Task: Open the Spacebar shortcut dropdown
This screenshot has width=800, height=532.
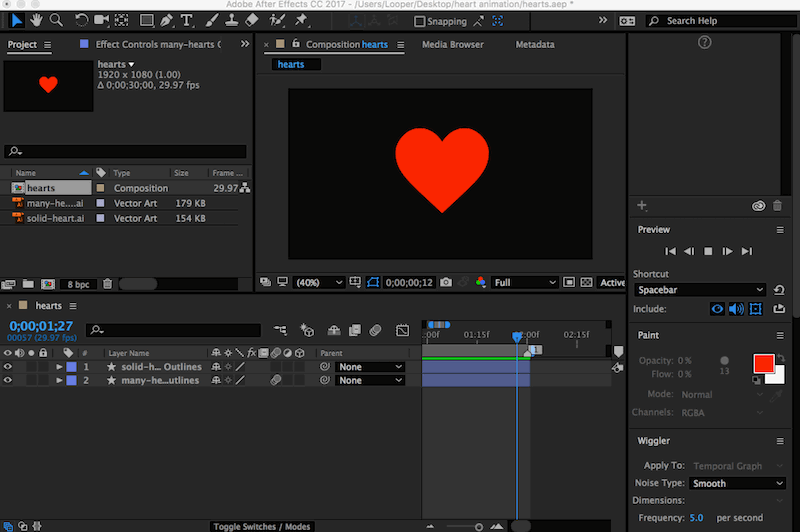Action: tap(700, 290)
